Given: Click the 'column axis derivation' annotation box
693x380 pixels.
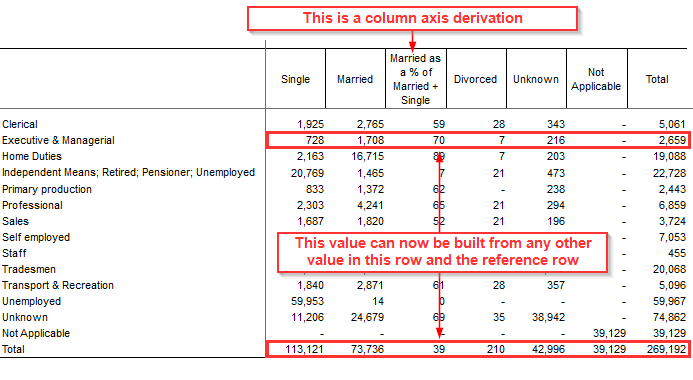Looking at the screenshot, I should tap(412, 18).
